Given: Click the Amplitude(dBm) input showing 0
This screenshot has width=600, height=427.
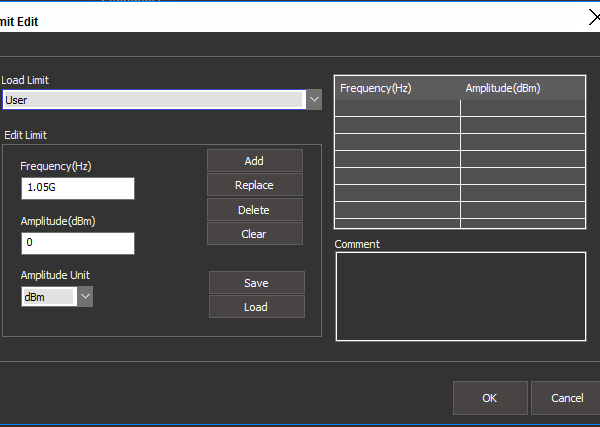Looking at the screenshot, I should [x=77, y=243].
